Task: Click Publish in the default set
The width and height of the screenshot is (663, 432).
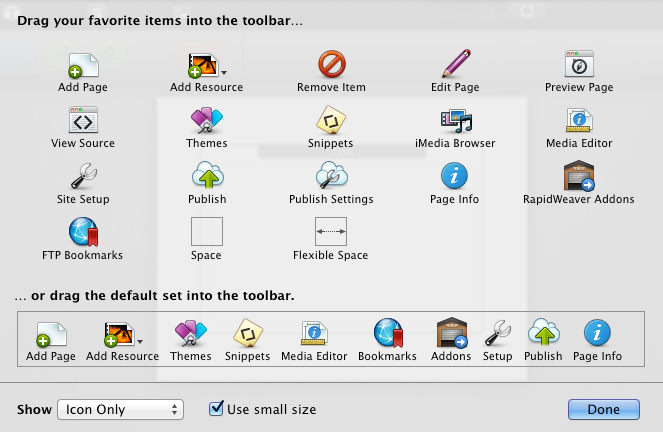Action: pos(543,341)
